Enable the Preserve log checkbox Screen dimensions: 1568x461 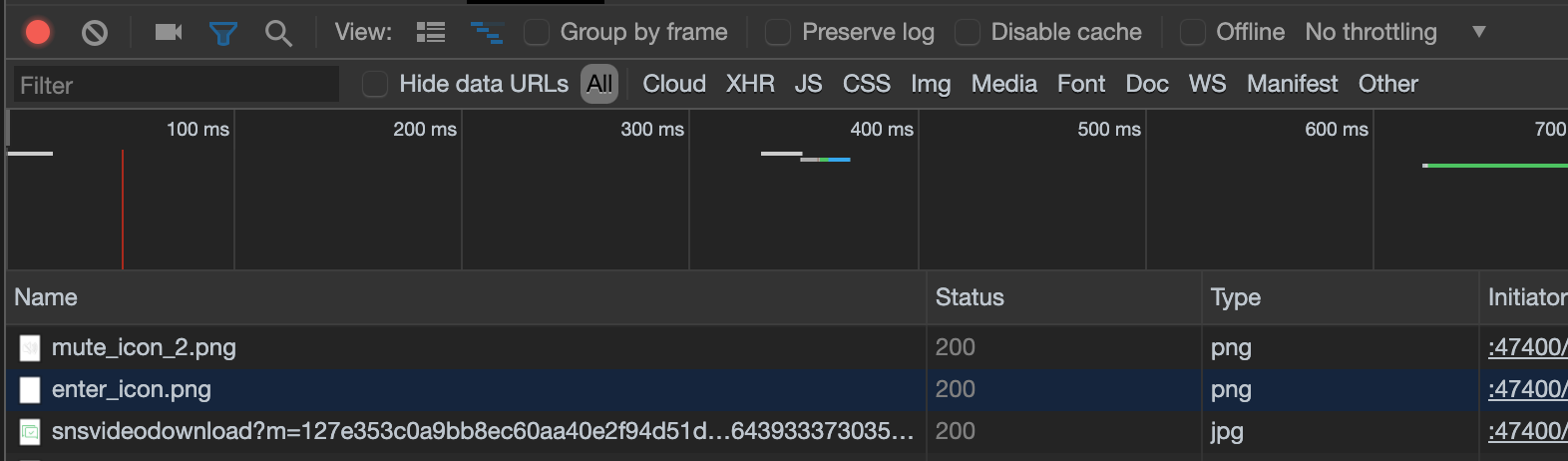[778, 33]
